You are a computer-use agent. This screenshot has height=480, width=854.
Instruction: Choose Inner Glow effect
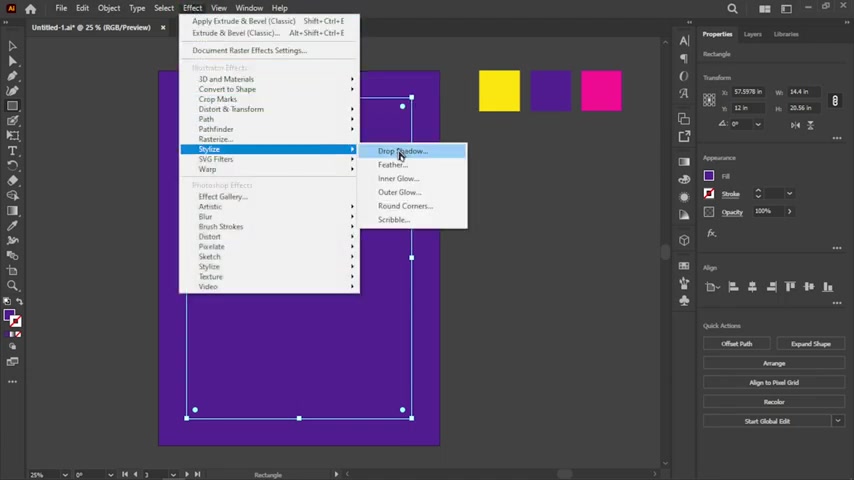(x=412, y=179)
